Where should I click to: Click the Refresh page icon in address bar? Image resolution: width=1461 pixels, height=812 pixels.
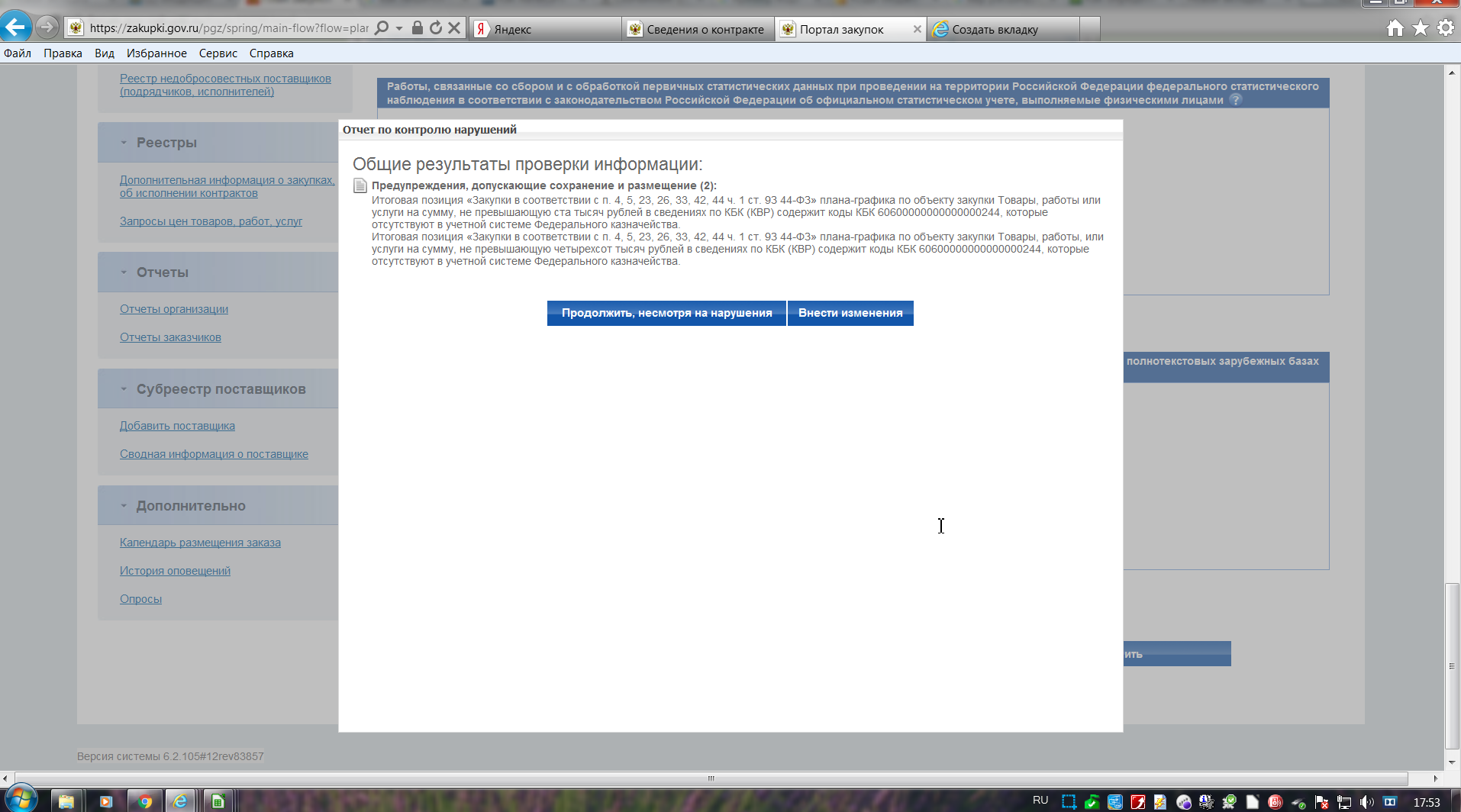[x=436, y=28]
